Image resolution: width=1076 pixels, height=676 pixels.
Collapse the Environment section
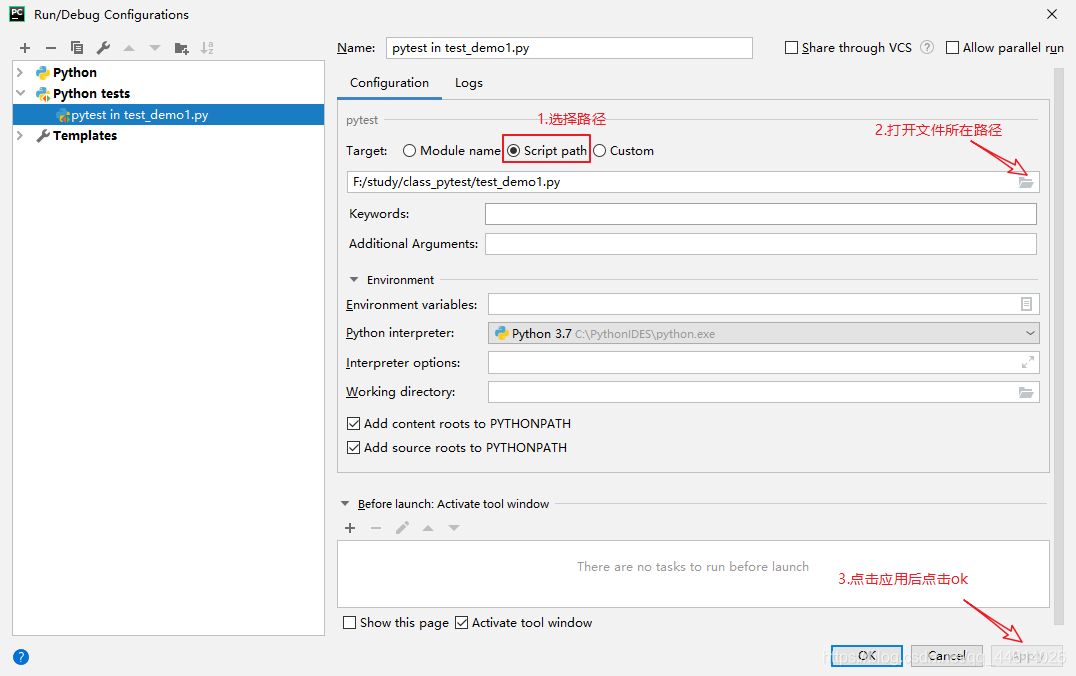tap(354, 280)
